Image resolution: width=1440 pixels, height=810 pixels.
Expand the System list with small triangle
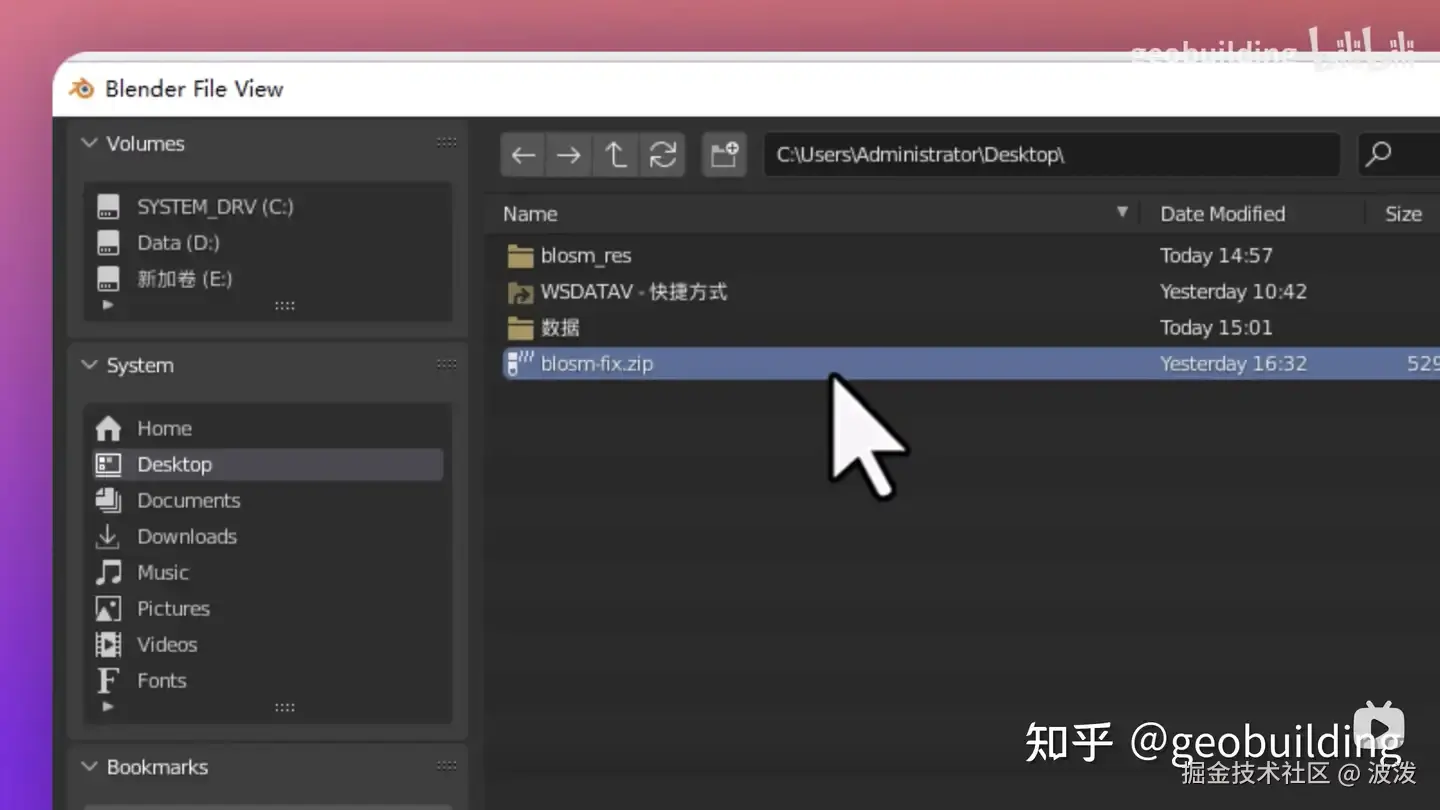108,706
